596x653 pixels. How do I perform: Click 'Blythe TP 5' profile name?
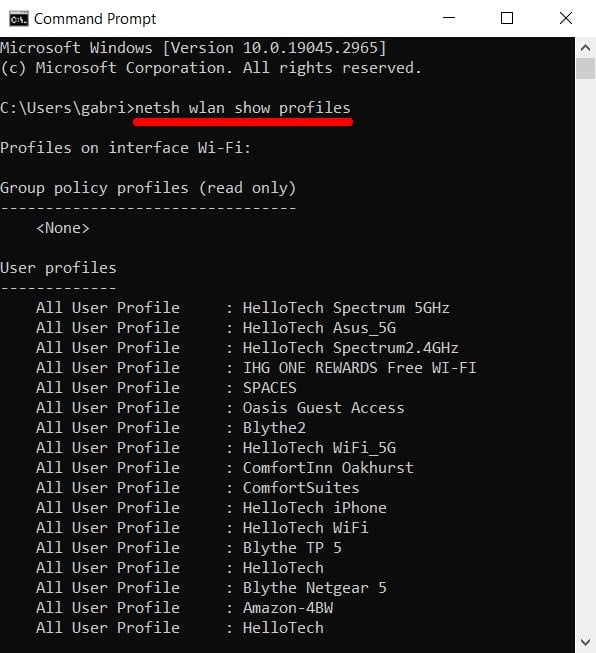click(x=292, y=548)
